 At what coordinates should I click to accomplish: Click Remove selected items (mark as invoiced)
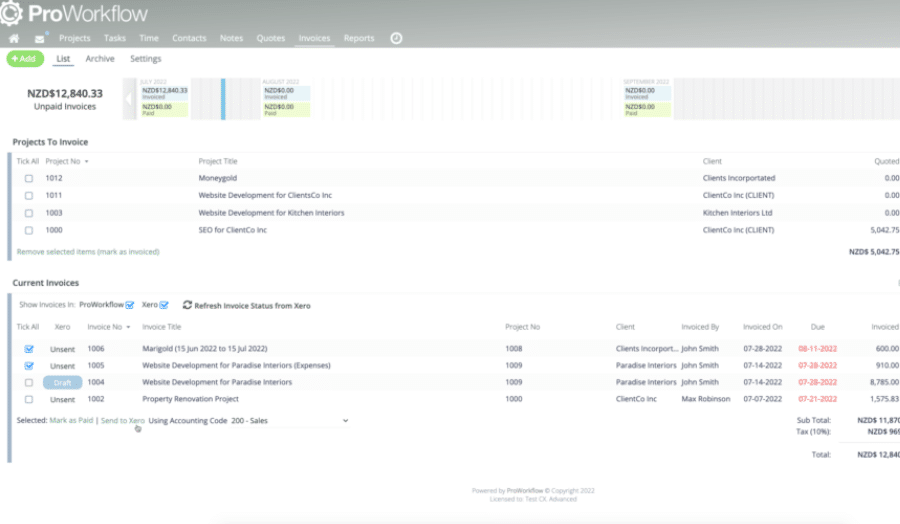click(88, 252)
